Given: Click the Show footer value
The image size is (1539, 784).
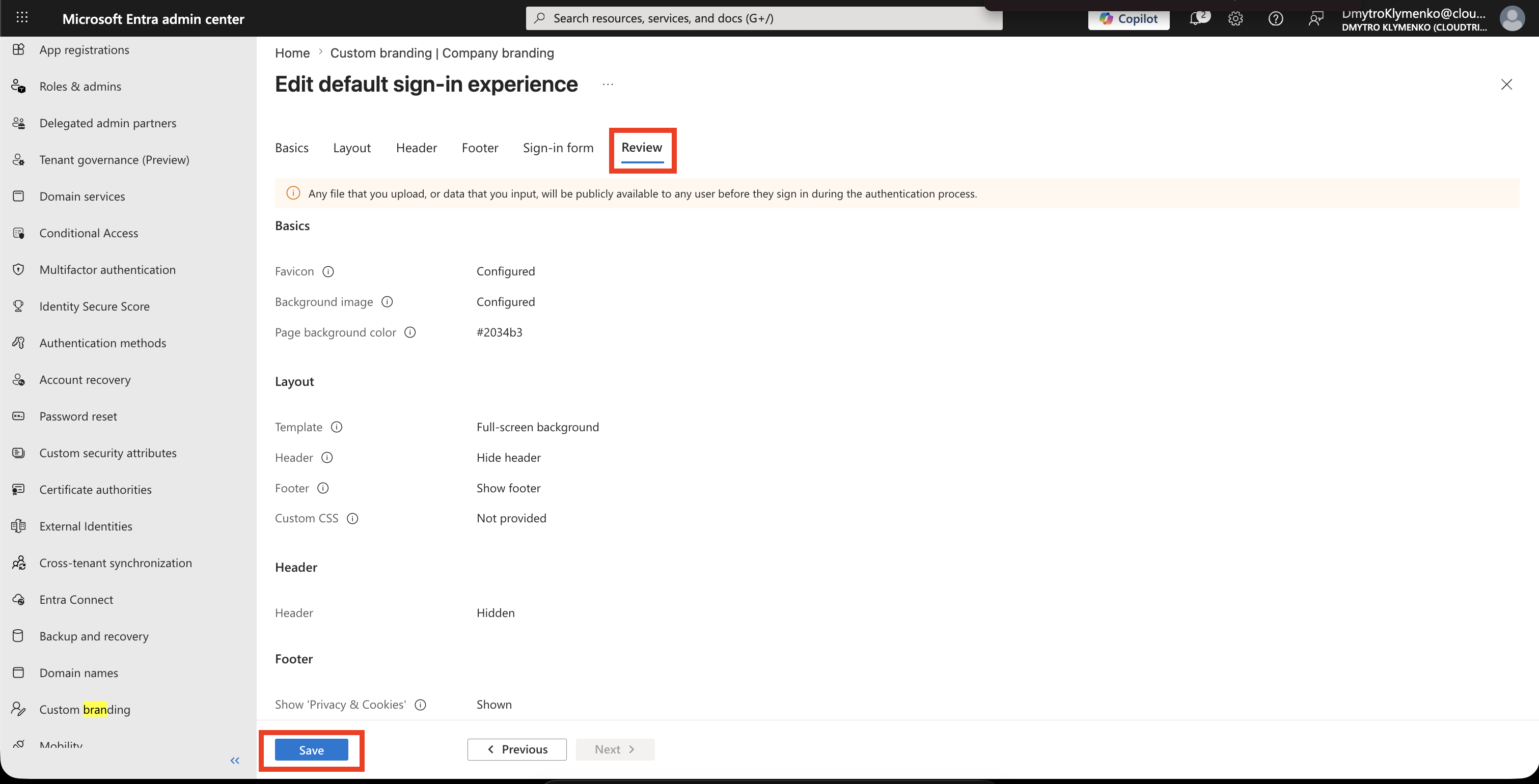Looking at the screenshot, I should tap(508, 488).
